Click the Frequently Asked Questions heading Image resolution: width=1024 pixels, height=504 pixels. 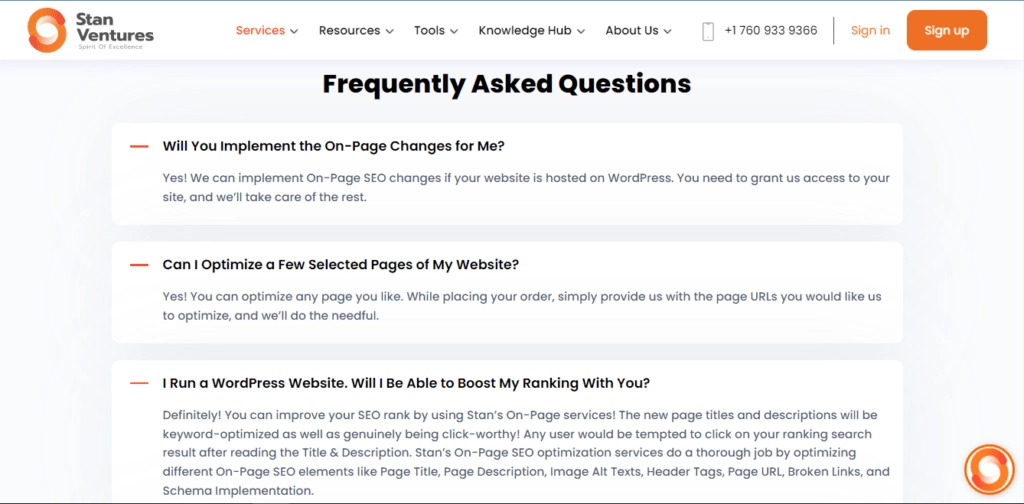click(x=507, y=84)
